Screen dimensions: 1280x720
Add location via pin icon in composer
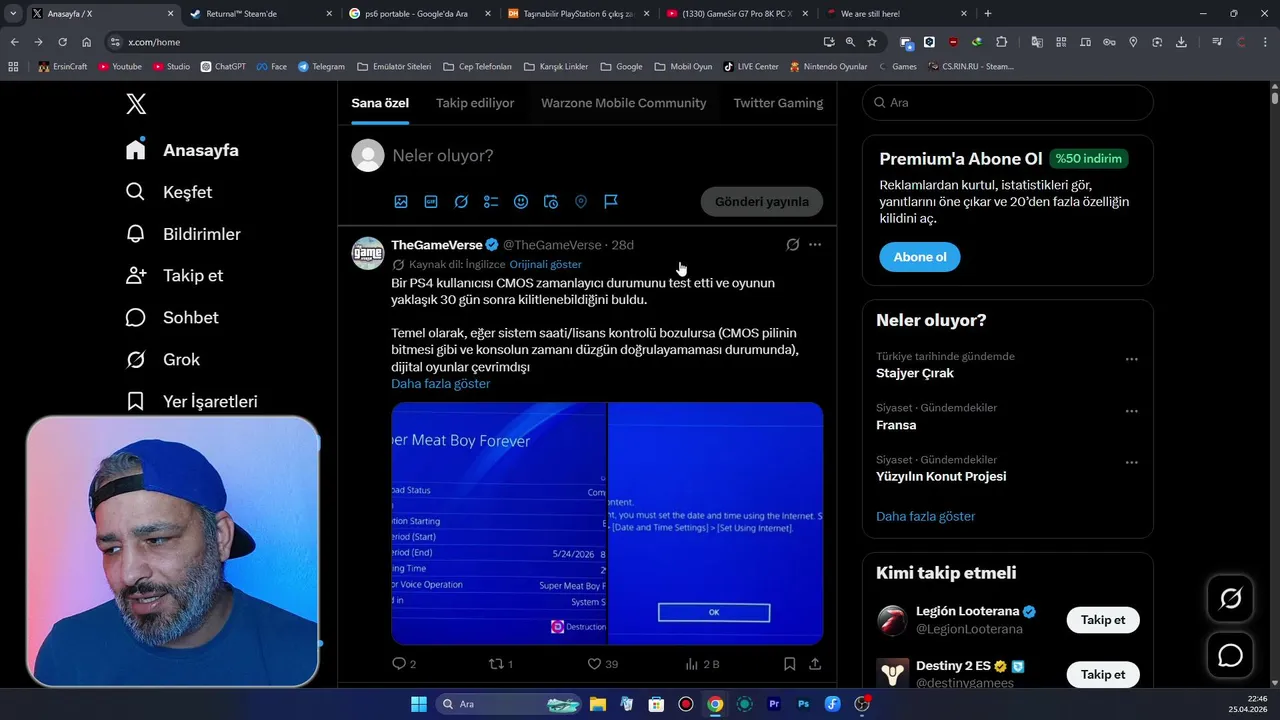[581, 201]
